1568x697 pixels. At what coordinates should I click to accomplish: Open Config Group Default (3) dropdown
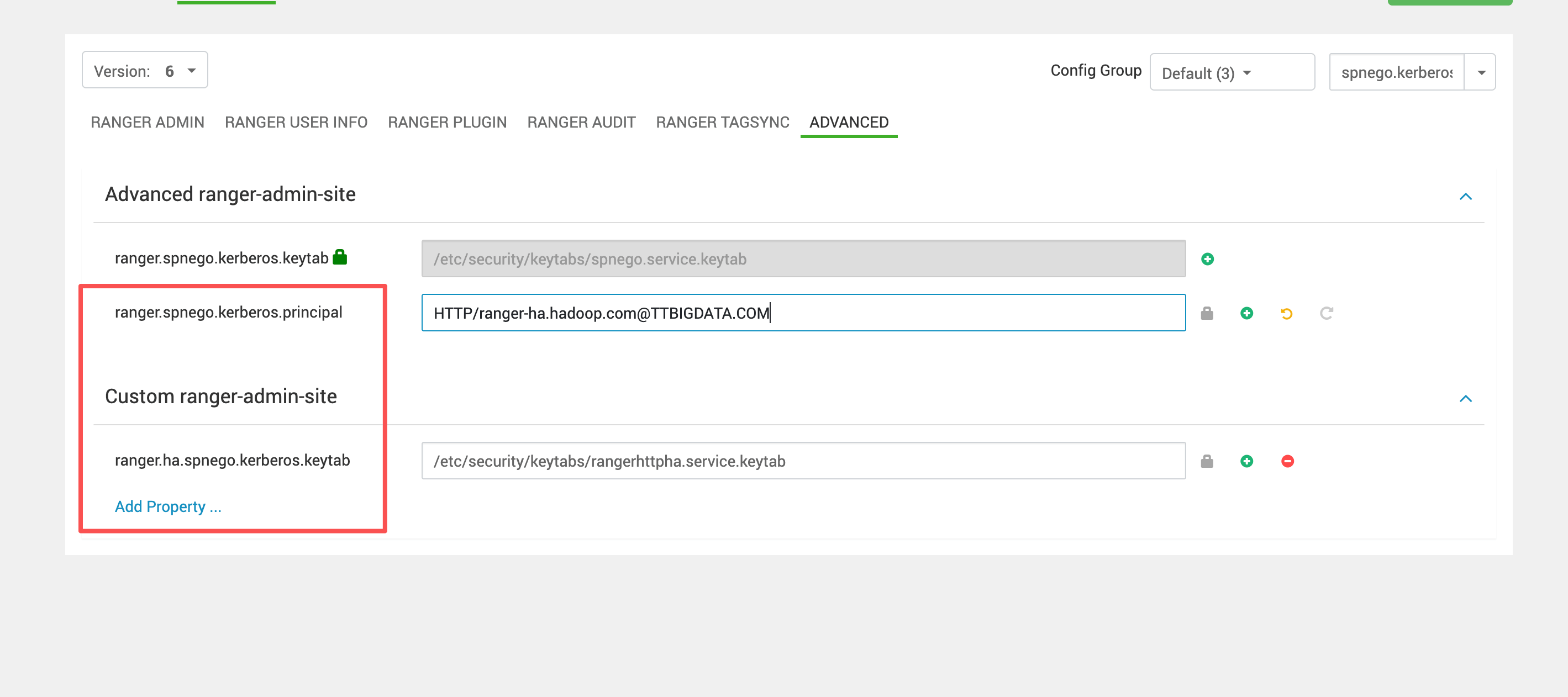coord(1232,73)
